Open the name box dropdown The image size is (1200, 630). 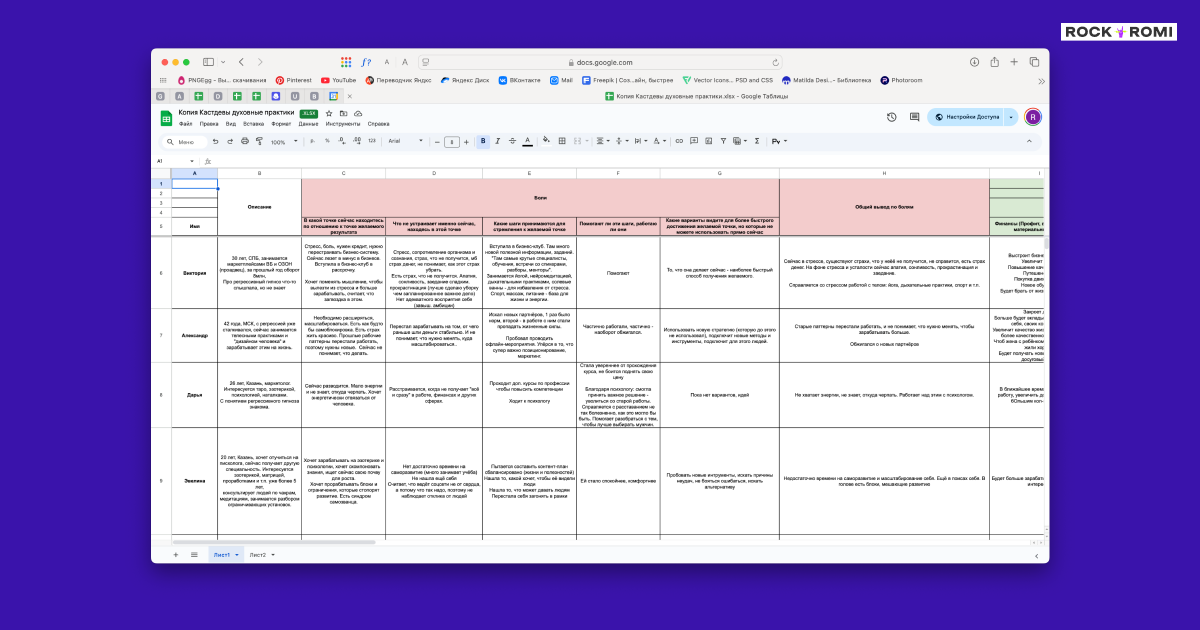click(192, 161)
